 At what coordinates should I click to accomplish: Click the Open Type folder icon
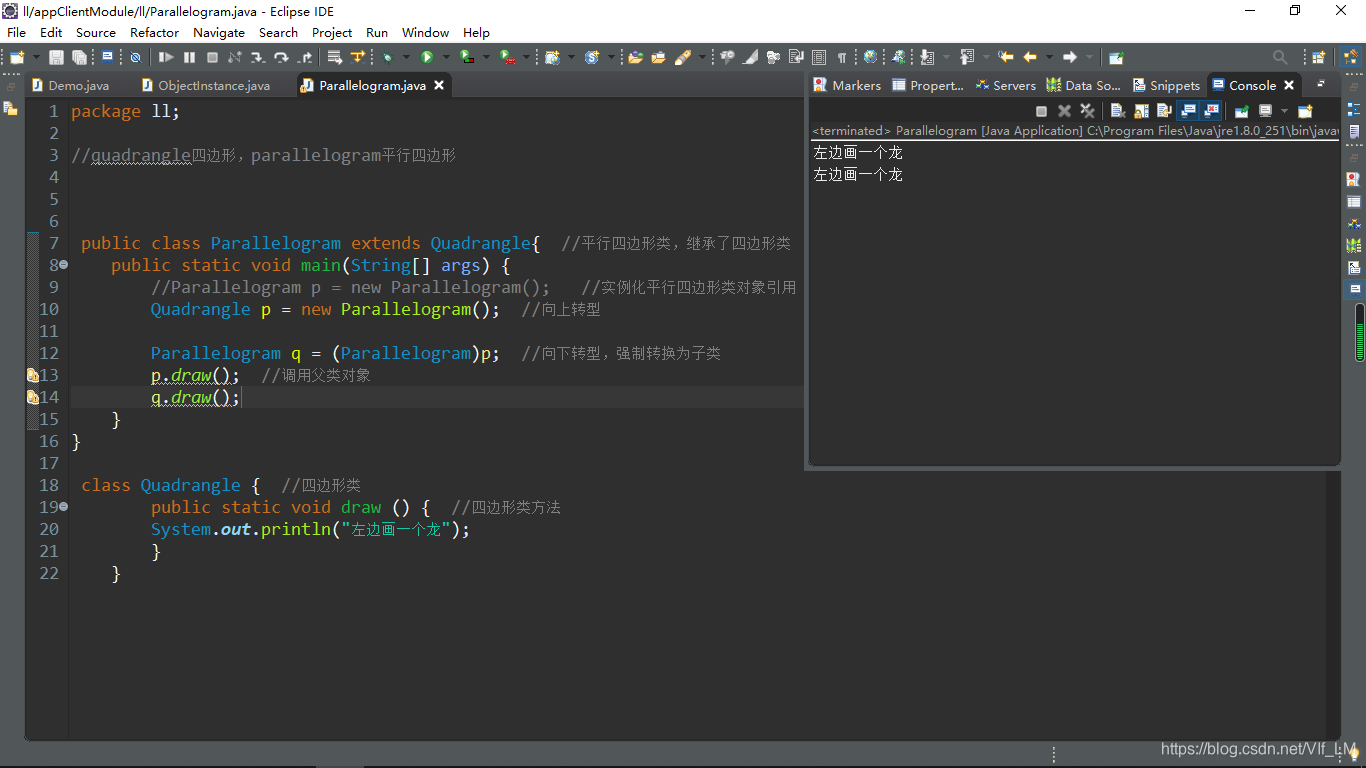[x=635, y=57]
